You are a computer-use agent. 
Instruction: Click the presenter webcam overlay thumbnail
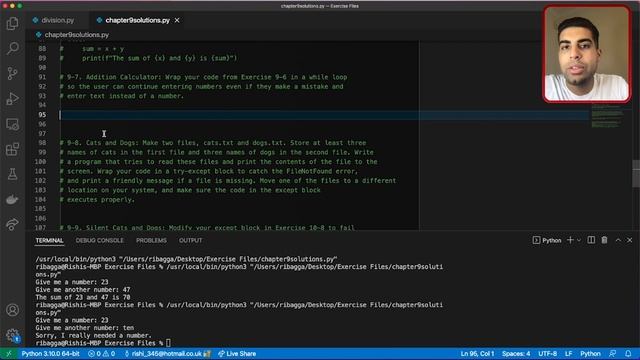click(587, 53)
